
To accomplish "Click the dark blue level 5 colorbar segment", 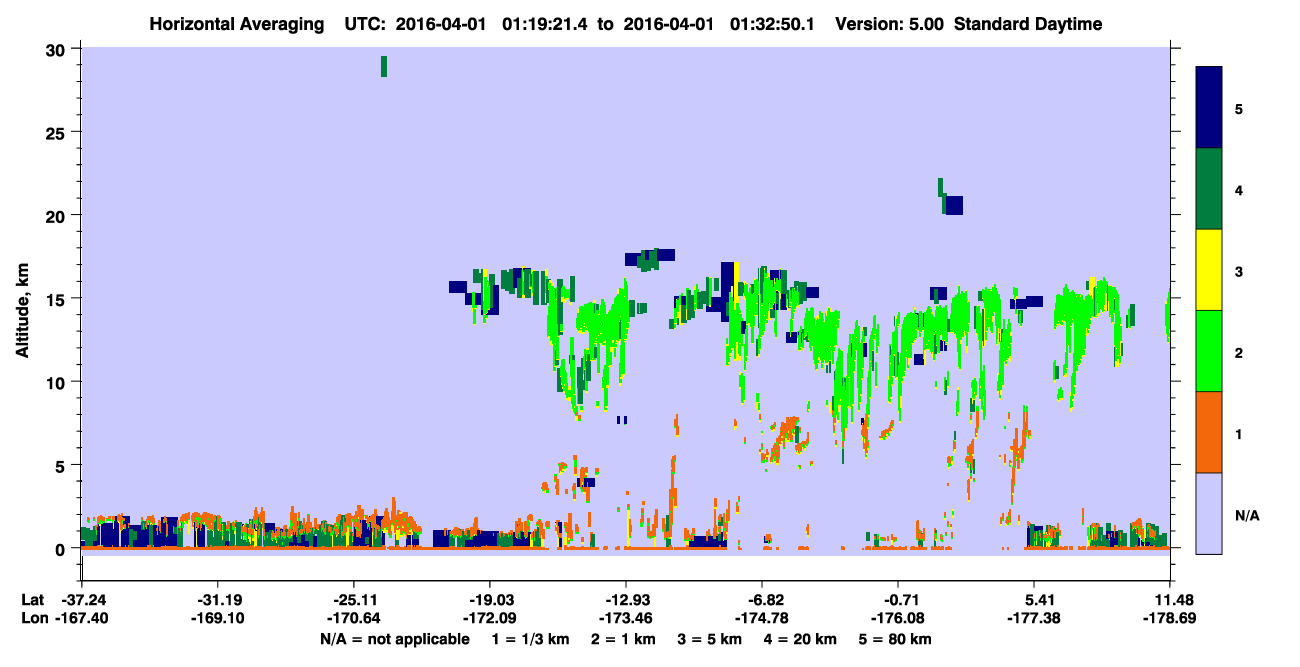I will point(1209,107).
